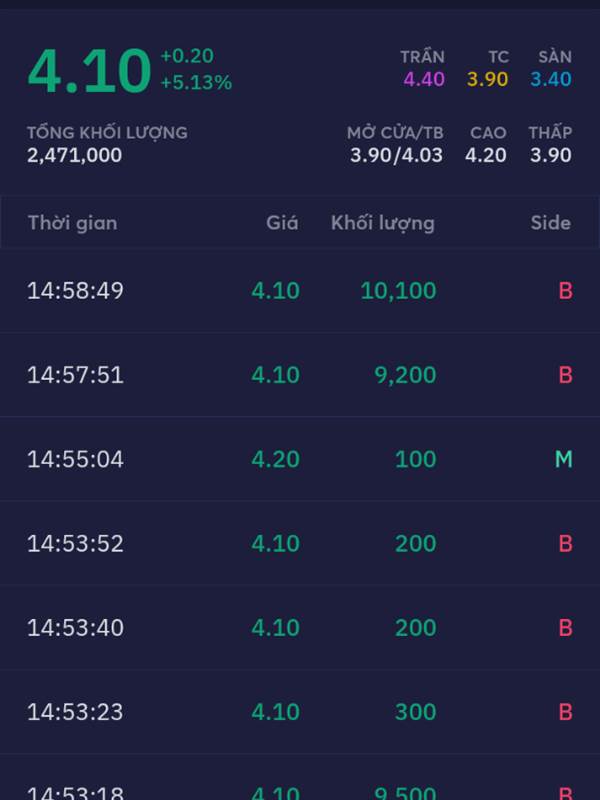Screen dimensions: 600x800
Task: Click the SÀN floor price 3.40
Action: [551, 79]
